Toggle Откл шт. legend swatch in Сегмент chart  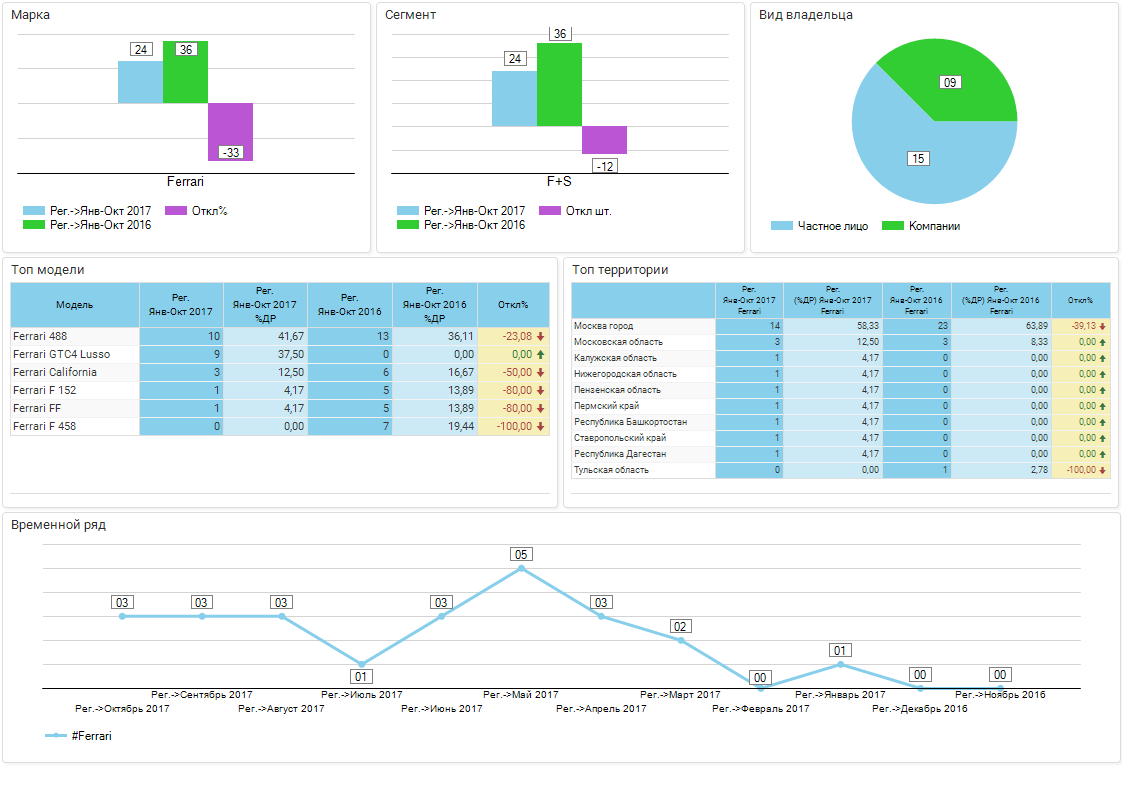pos(550,211)
